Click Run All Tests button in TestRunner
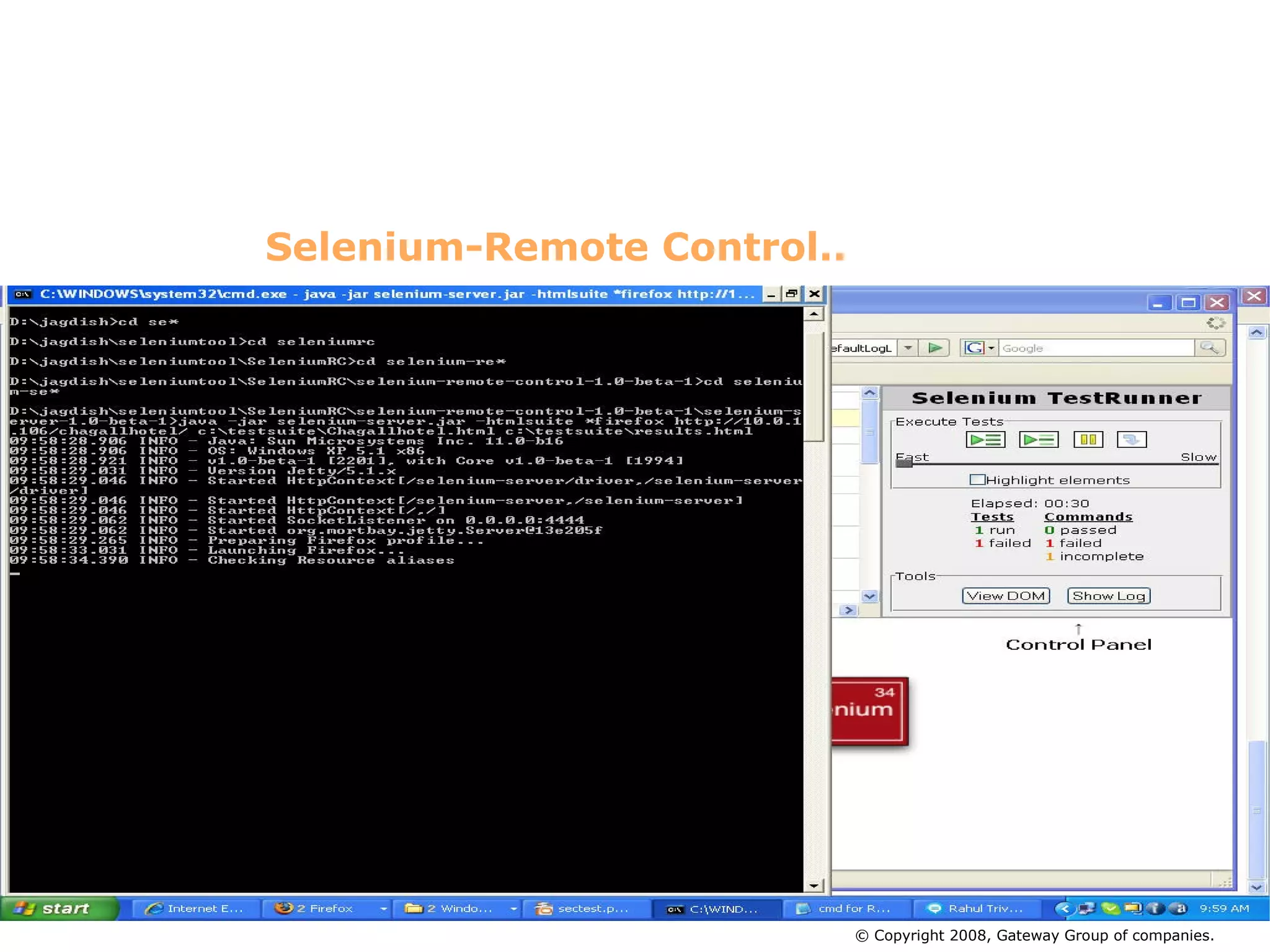The height and width of the screenshot is (952, 1270). pyautogui.click(x=985, y=440)
